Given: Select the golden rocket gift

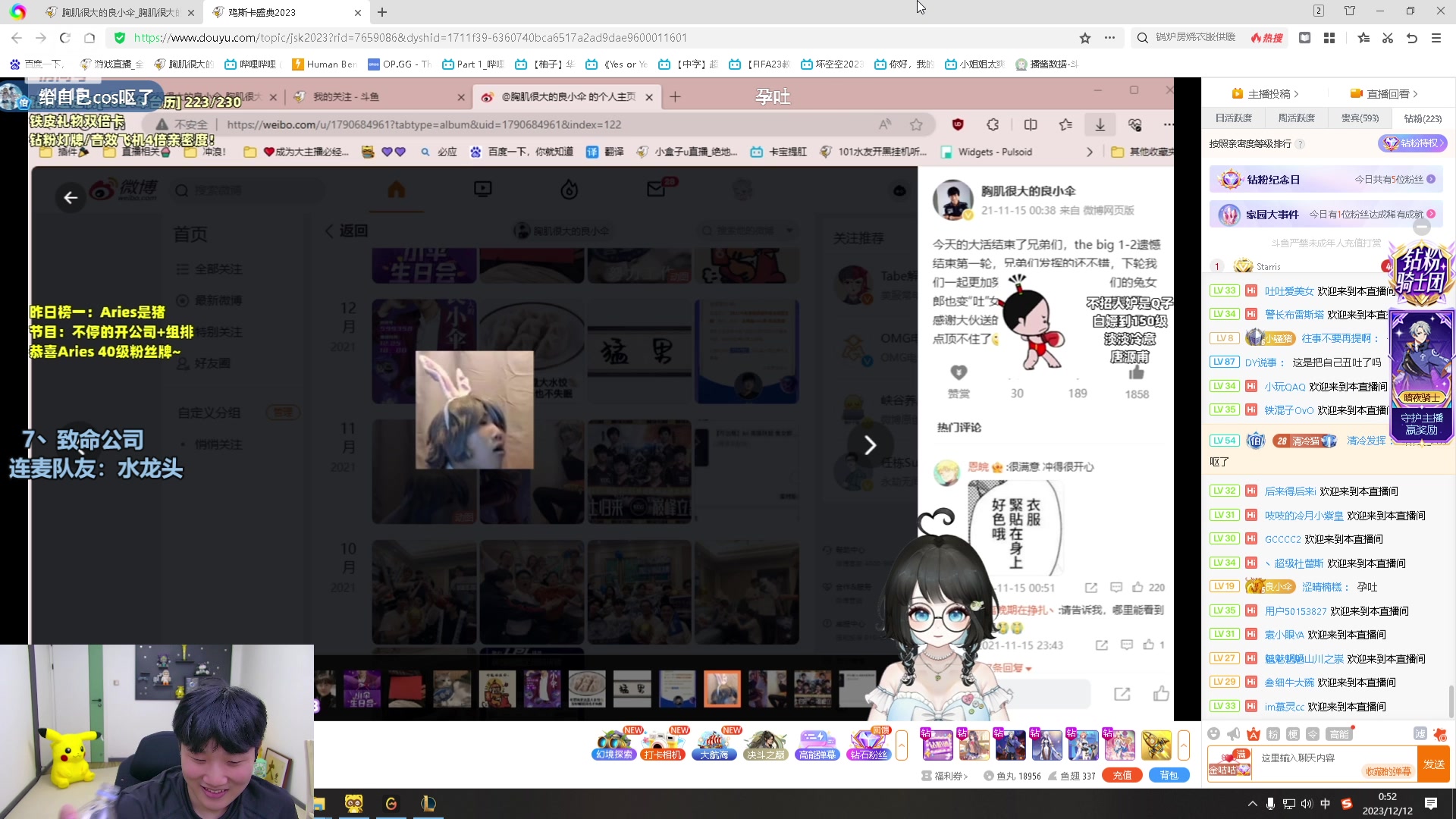Looking at the screenshot, I should click(x=1156, y=745).
